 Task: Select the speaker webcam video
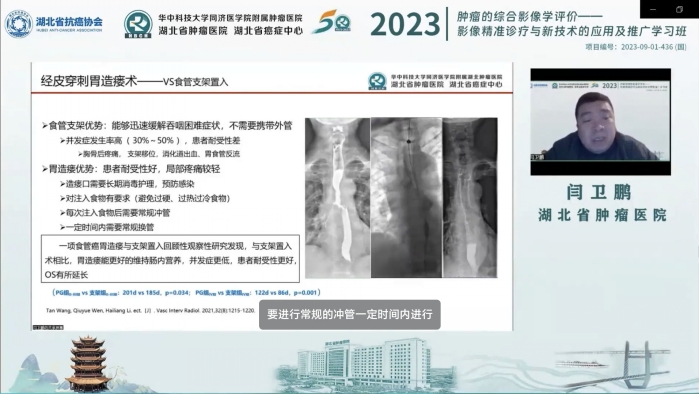click(x=600, y=122)
